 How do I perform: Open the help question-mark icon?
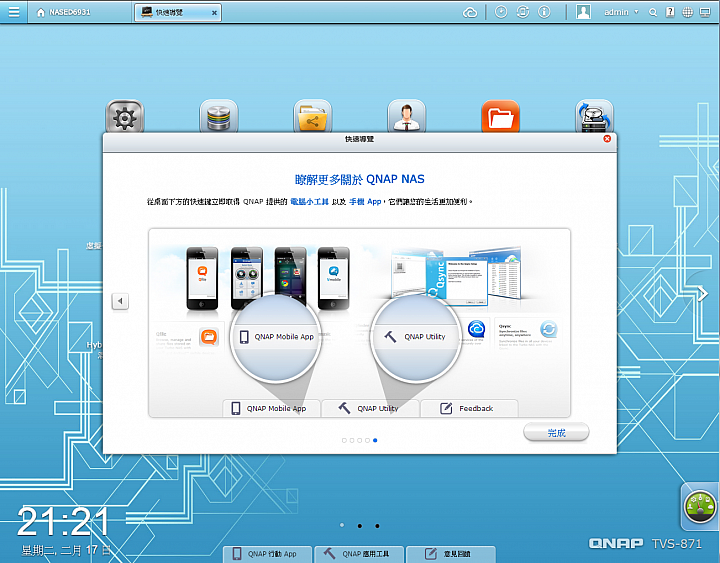tap(670, 12)
